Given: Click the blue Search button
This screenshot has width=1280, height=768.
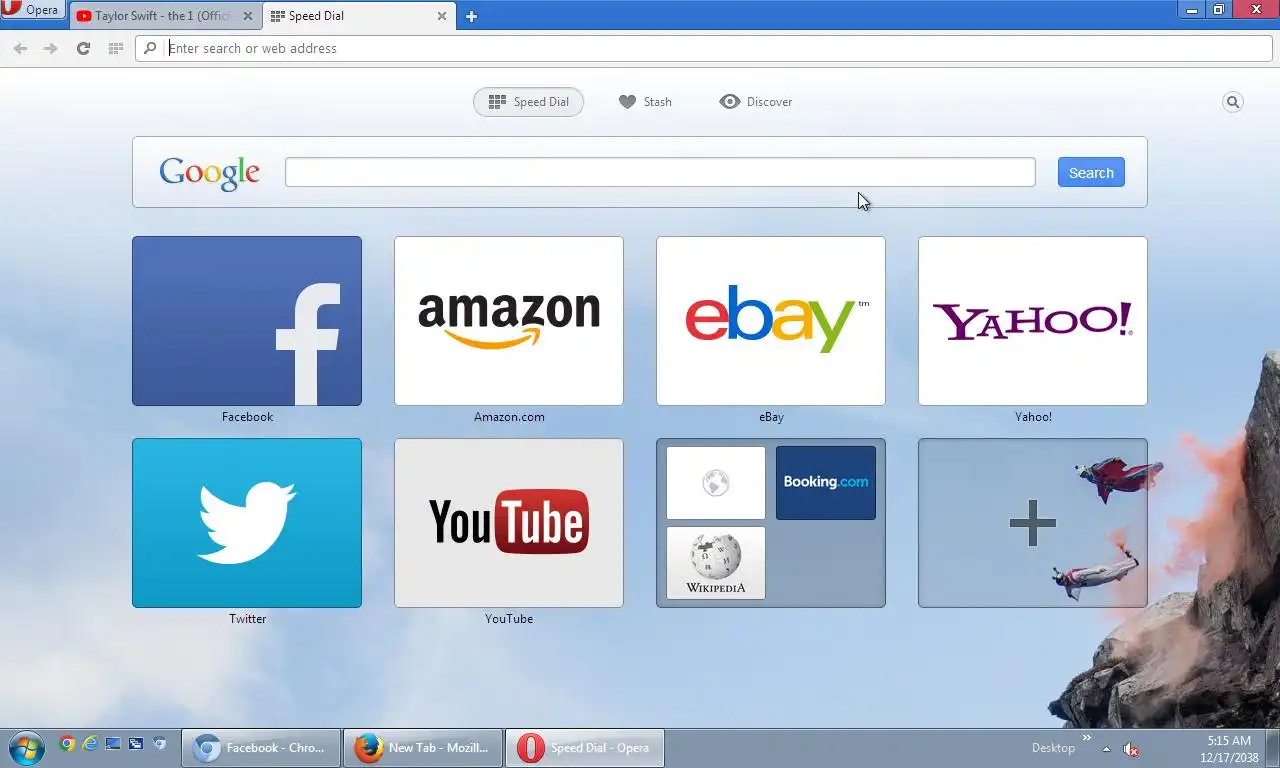Looking at the screenshot, I should point(1091,172).
